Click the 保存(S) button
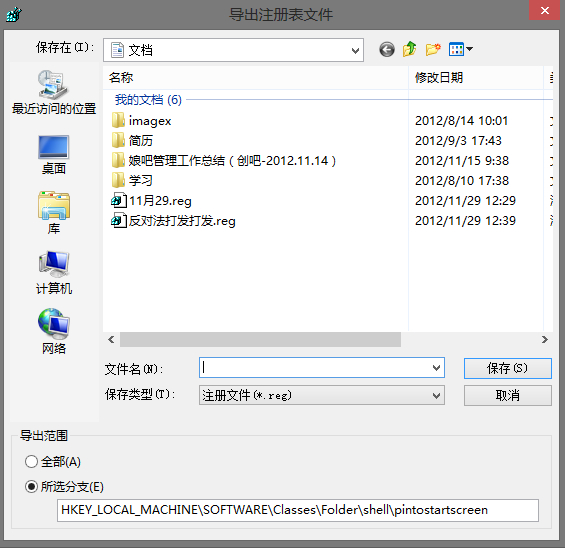The width and height of the screenshot is (565, 548). (507, 368)
